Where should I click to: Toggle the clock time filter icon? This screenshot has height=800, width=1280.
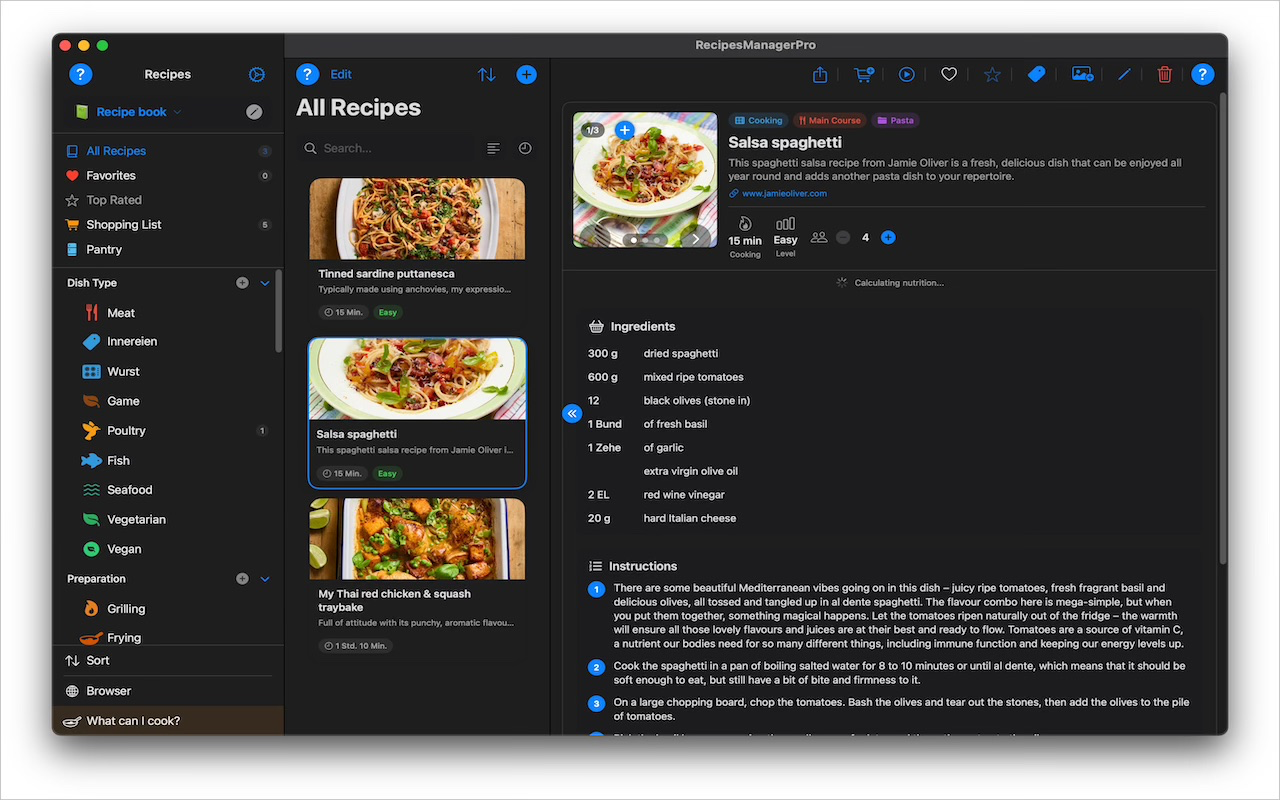pos(525,148)
